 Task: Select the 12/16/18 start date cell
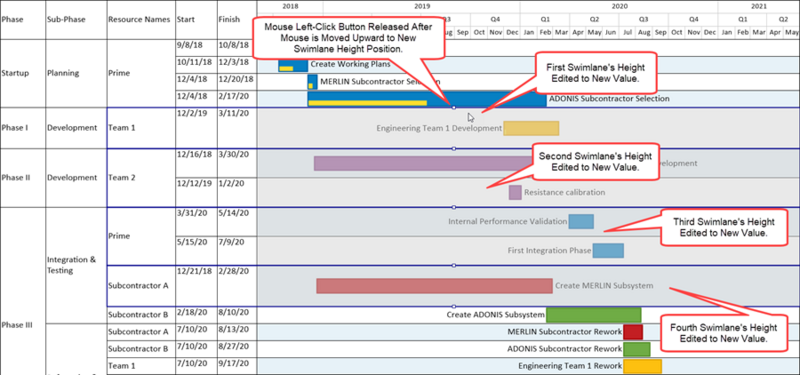pyautogui.click(x=196, y=163)
